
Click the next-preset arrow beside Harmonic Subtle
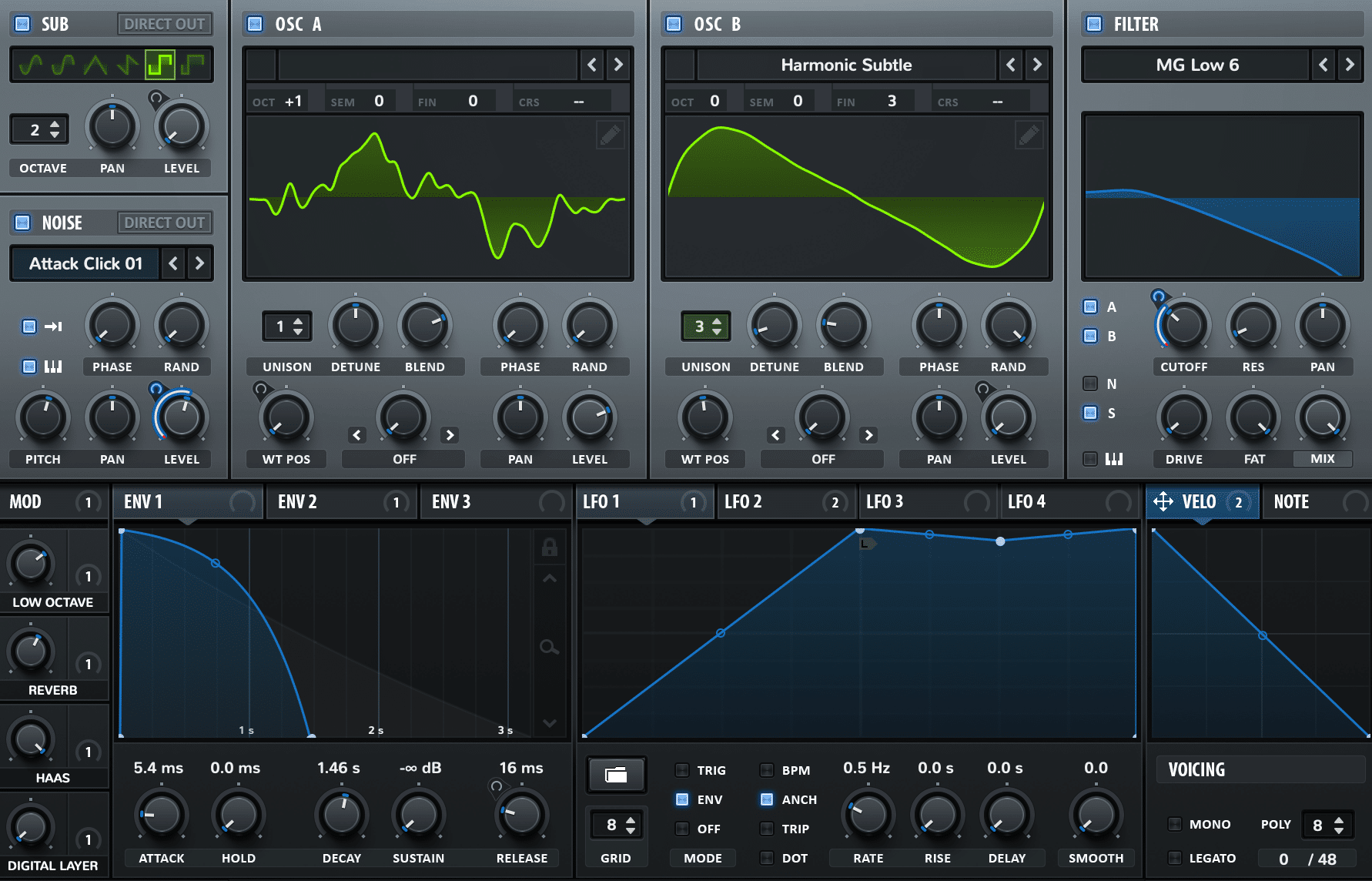point(1036,65)
